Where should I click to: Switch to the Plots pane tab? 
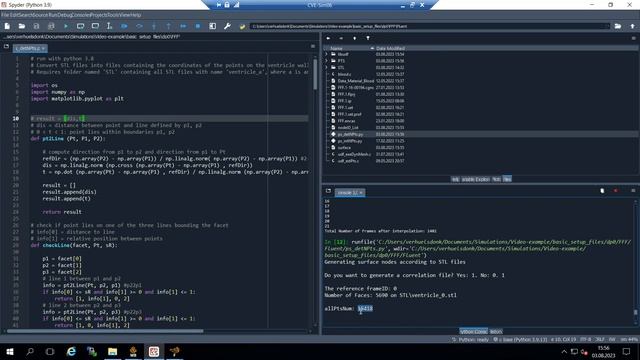coord(496,179)
